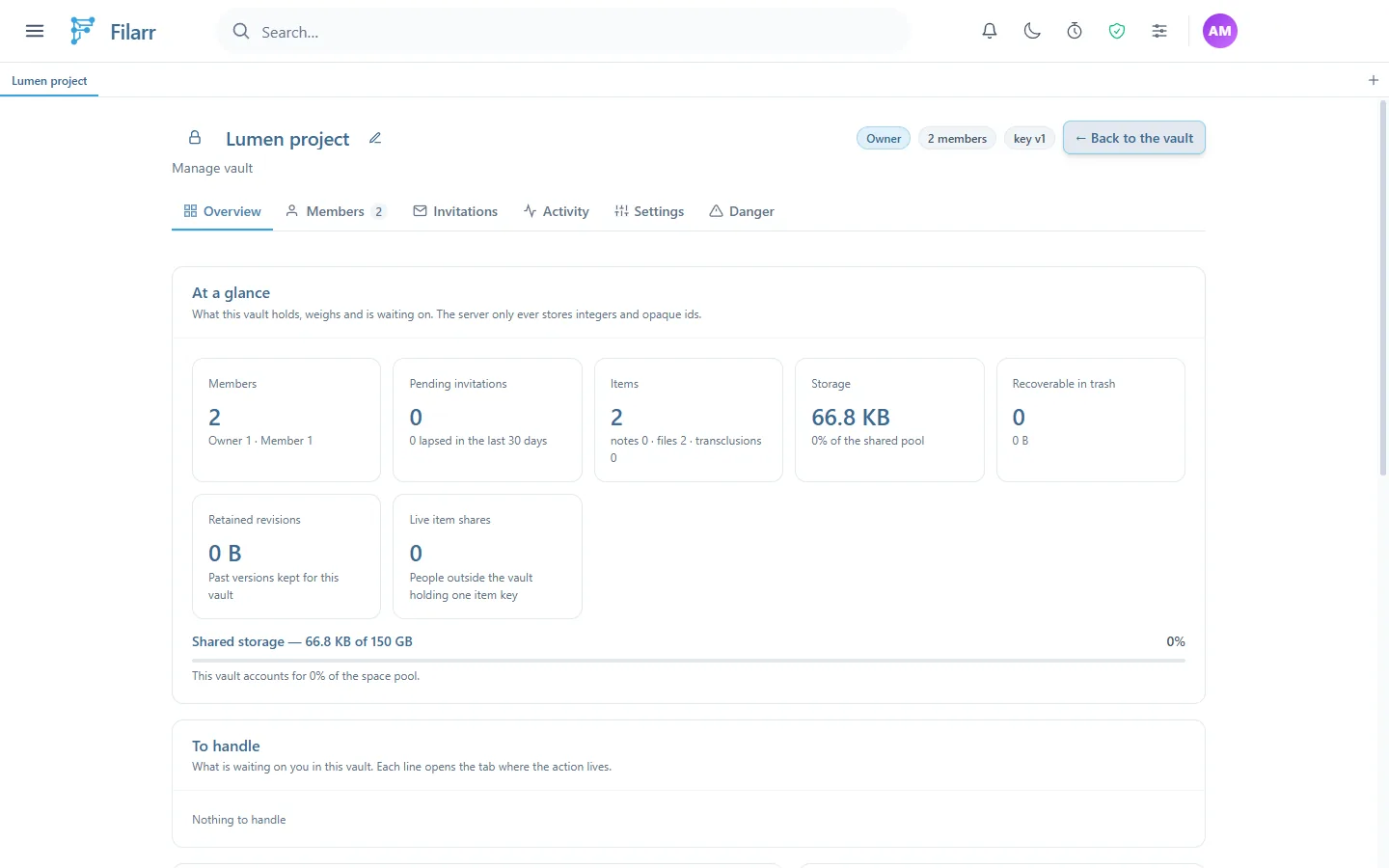Click the Live item shares card
Image resolution: width=1389 pixels, height=868 pixels.
(x=487, y=556)
